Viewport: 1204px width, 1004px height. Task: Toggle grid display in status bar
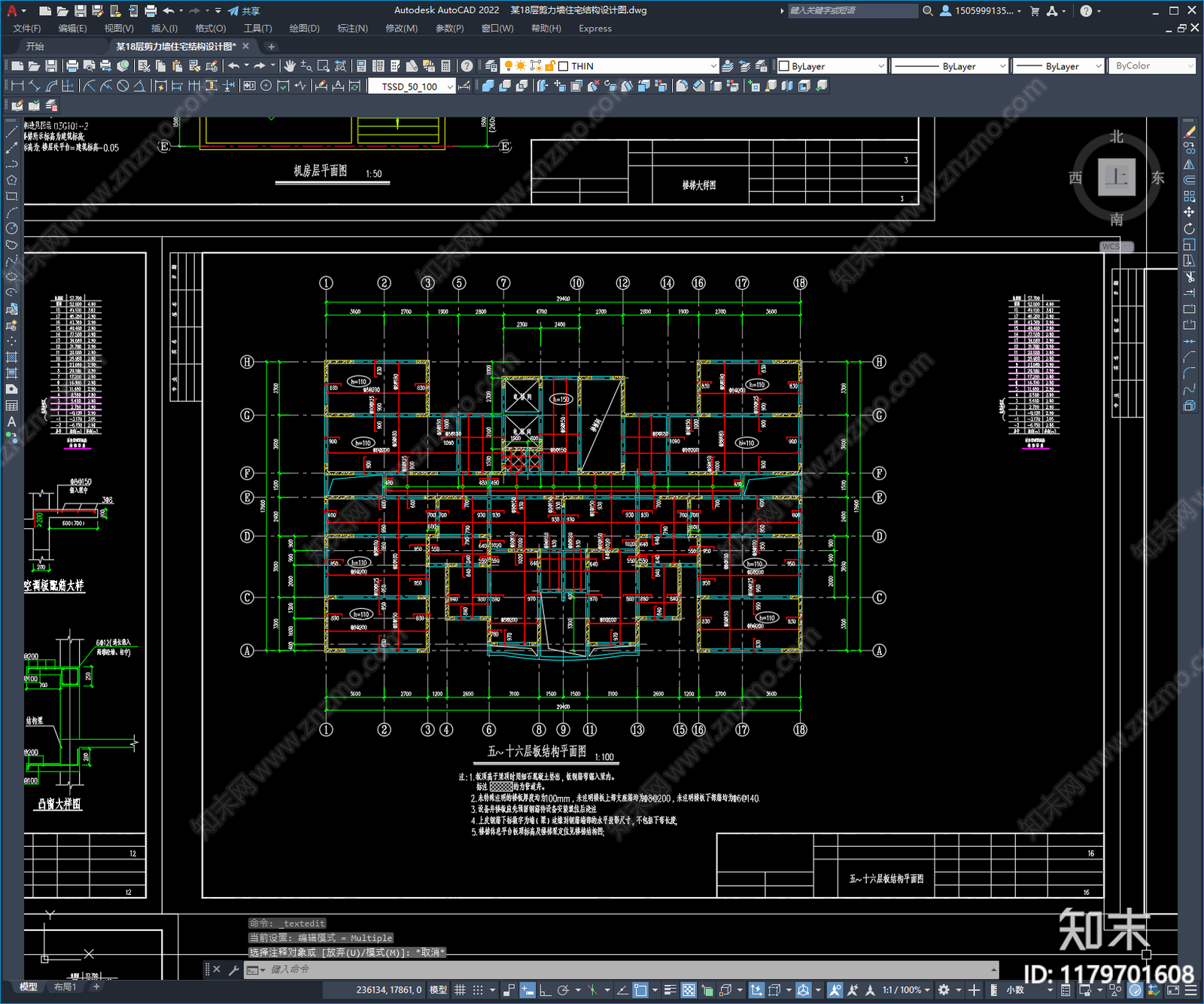click(x=460, y=990)
